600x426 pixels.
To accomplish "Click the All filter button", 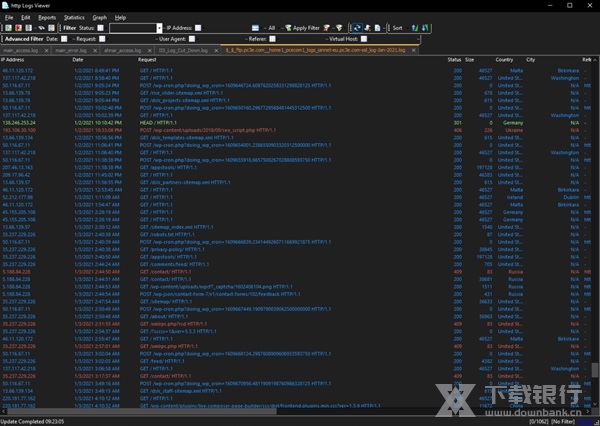I will tap(271, 28).
